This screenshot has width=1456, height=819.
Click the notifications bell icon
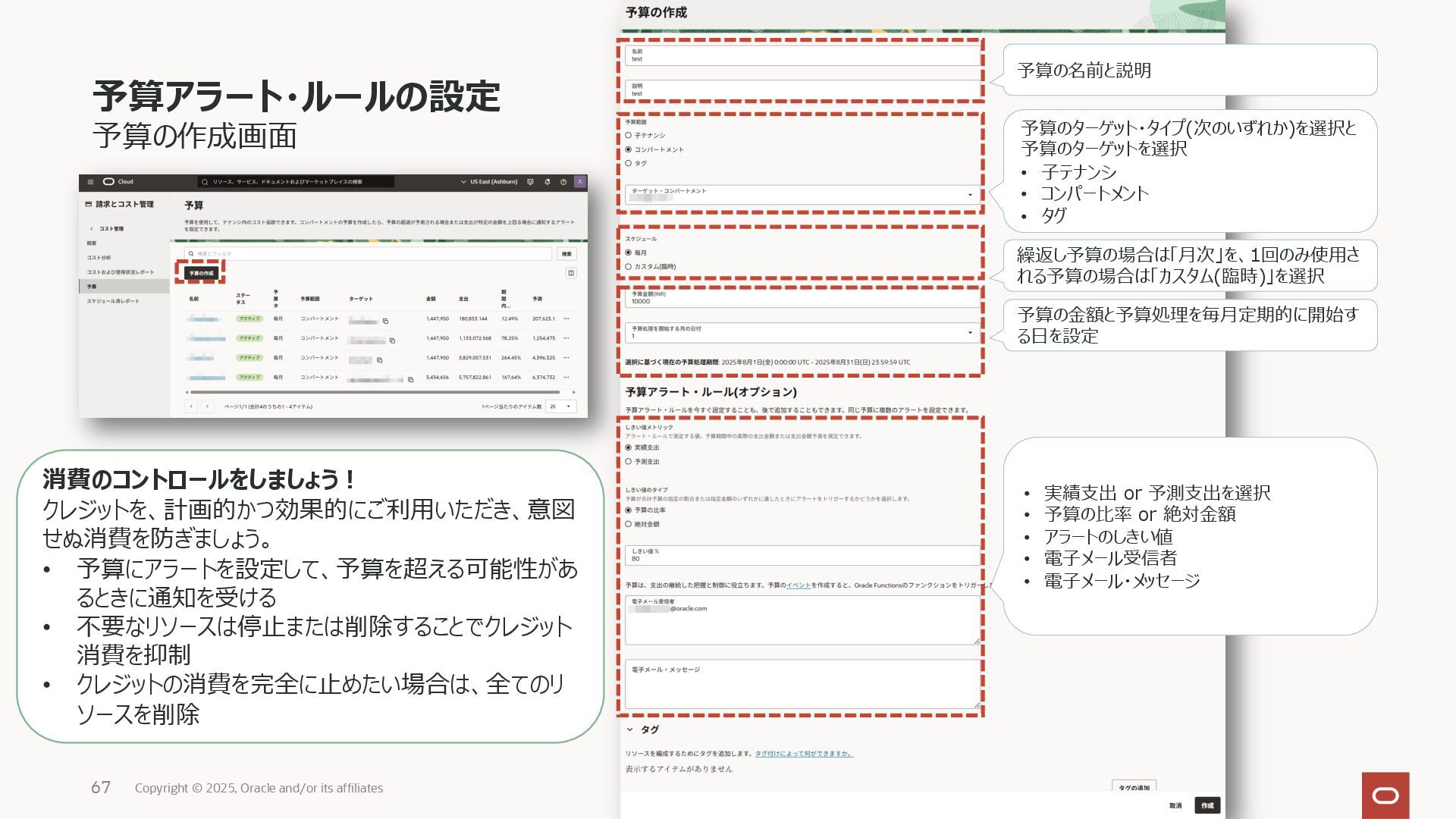(547, 182)
